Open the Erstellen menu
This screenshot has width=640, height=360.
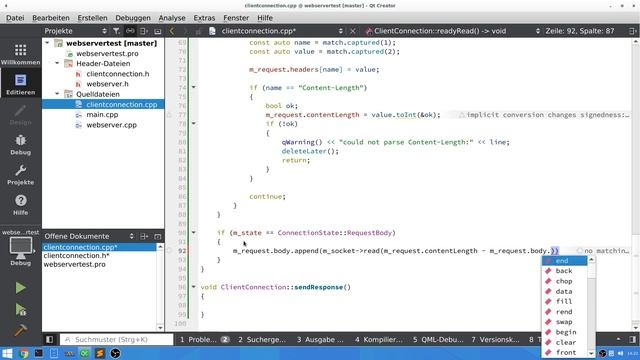point(92,18)
